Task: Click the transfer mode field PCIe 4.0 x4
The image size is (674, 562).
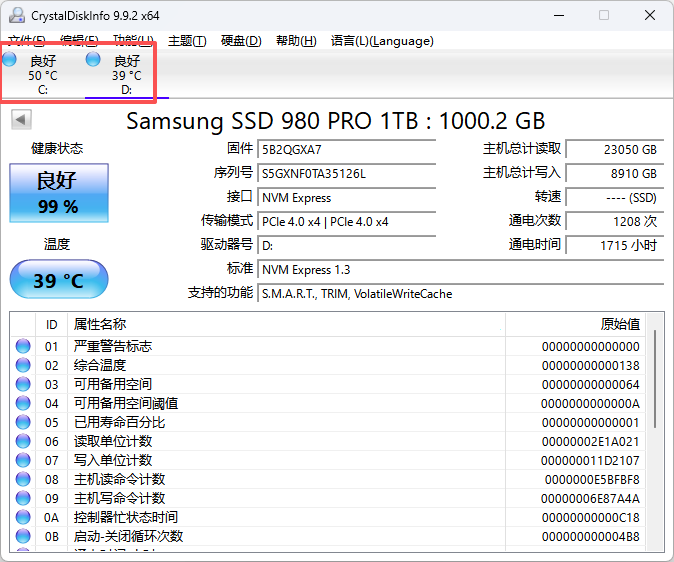Action: click(346, 222)
